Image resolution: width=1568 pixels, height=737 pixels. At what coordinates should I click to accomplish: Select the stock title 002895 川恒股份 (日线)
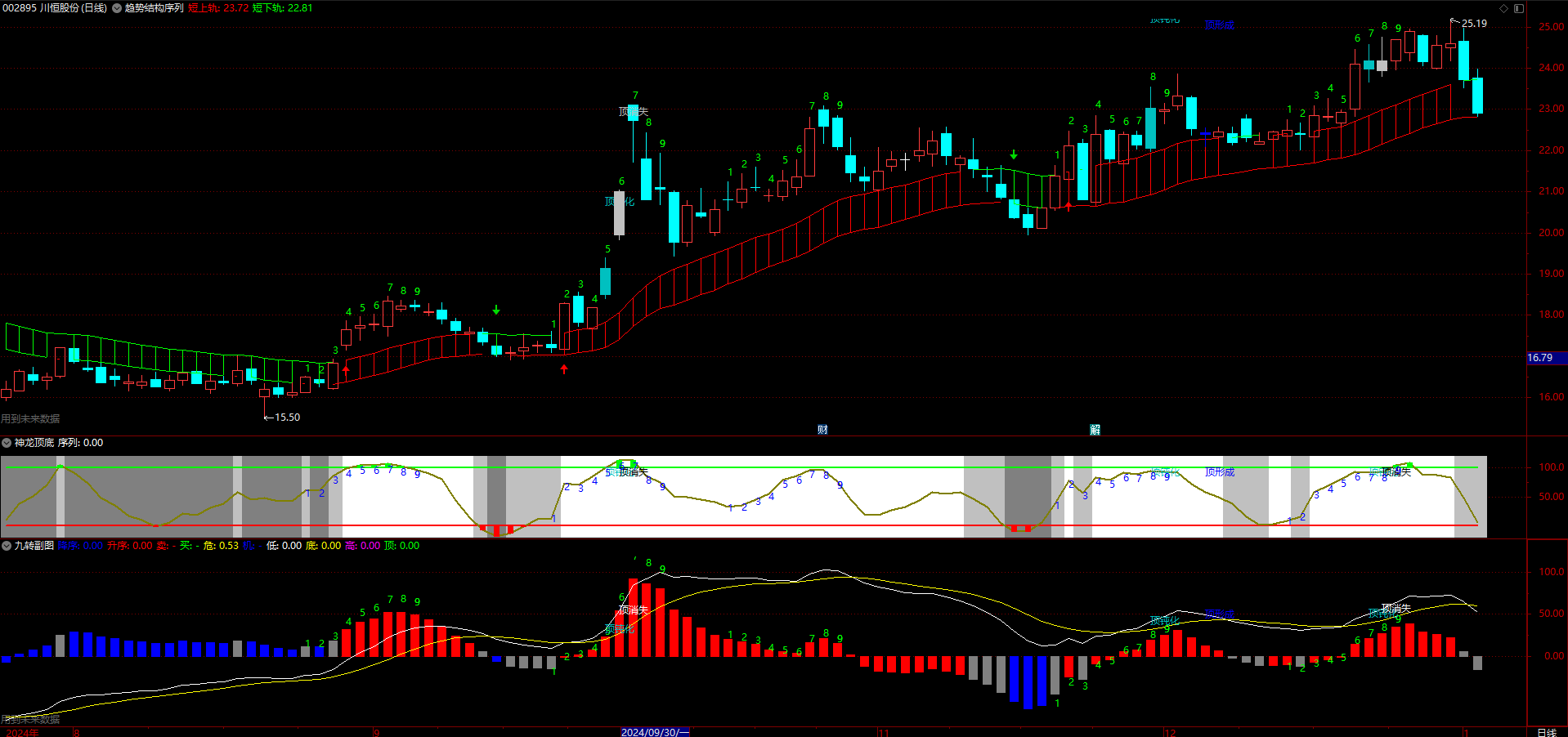coord(55,8)
